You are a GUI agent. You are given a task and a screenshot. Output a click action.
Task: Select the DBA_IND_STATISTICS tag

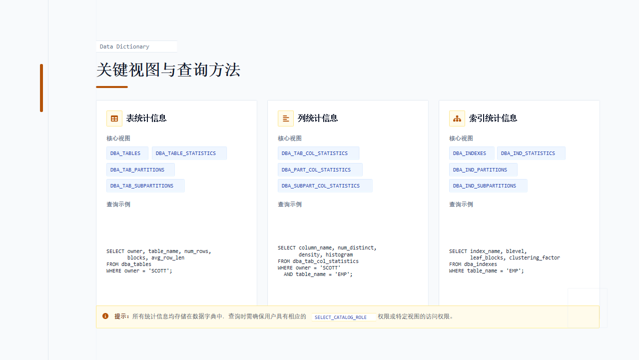tap(531, 153)
